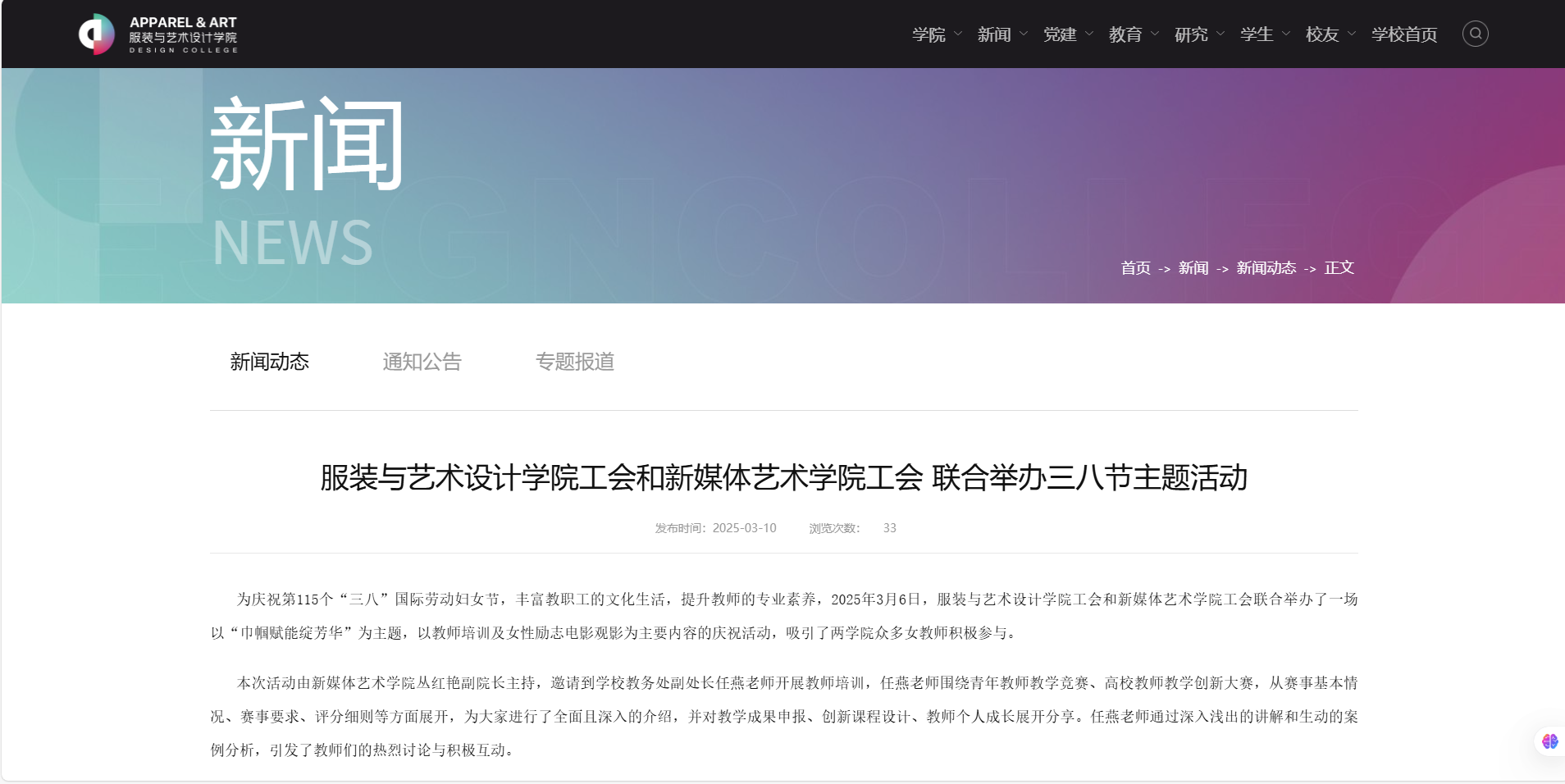Click 新闻动态 in the breadcrumb
Image resolution: width=1565 pixels, height=784 pixels.
(x=1266, y=268)
